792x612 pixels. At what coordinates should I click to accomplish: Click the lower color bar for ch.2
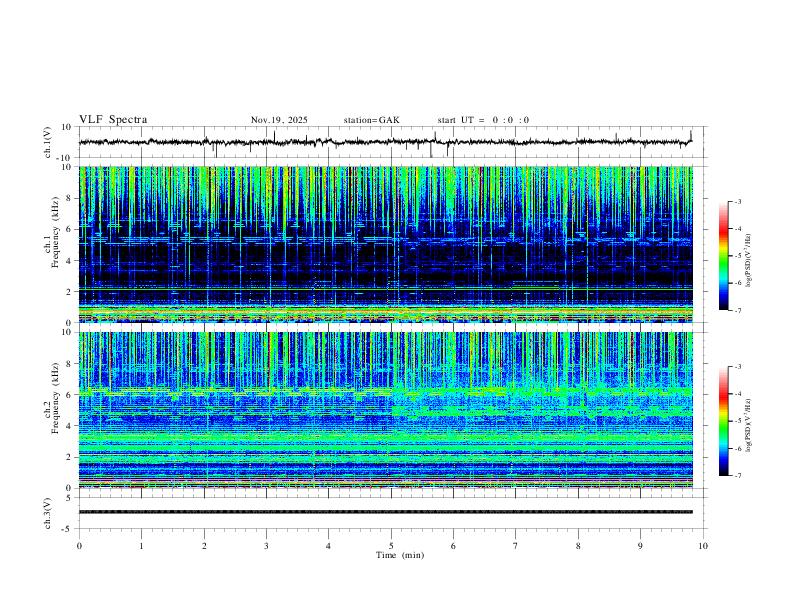723,421
